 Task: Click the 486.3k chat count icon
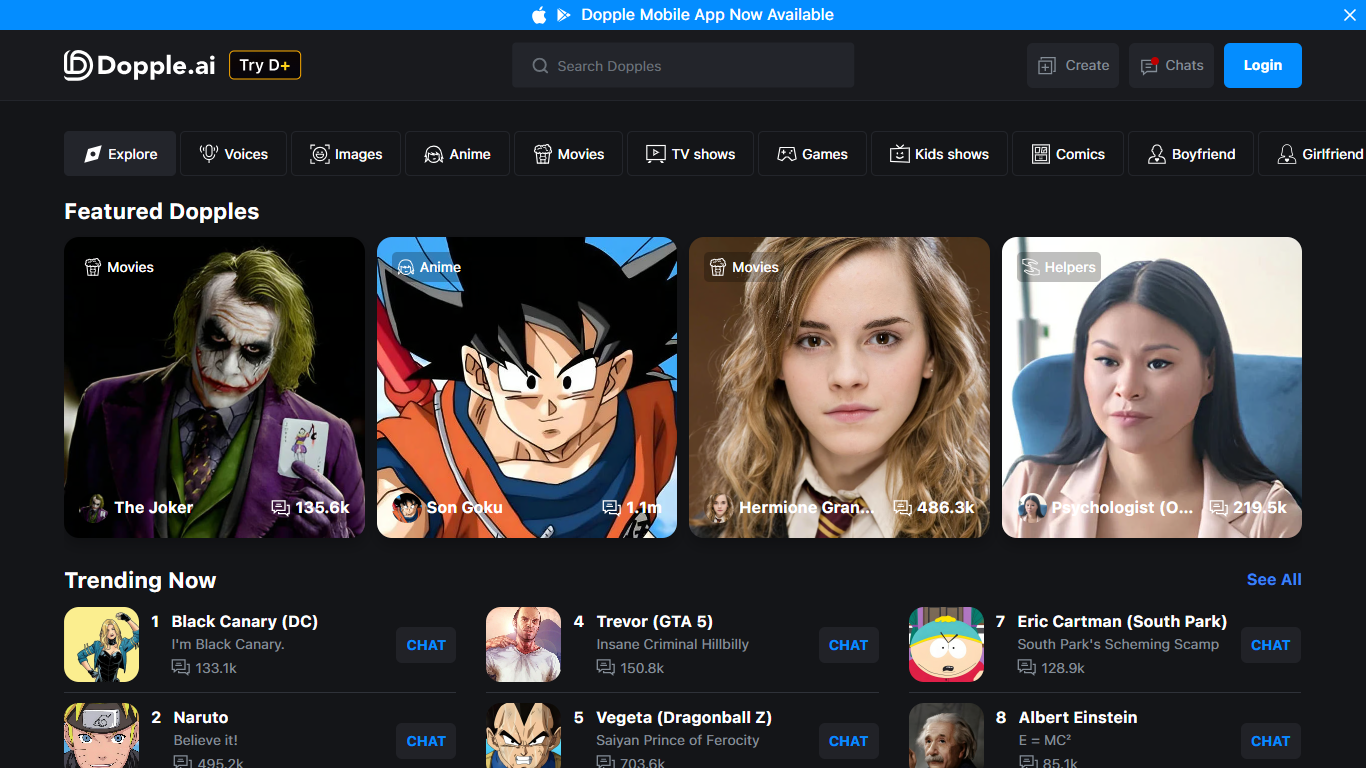click(x=902, y=508)
